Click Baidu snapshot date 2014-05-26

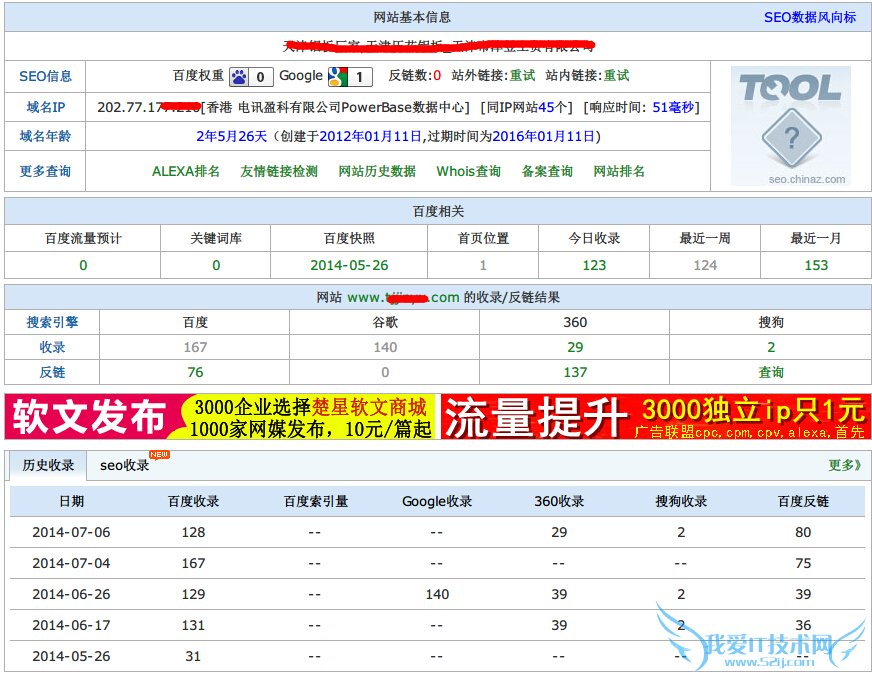(349, 265)
